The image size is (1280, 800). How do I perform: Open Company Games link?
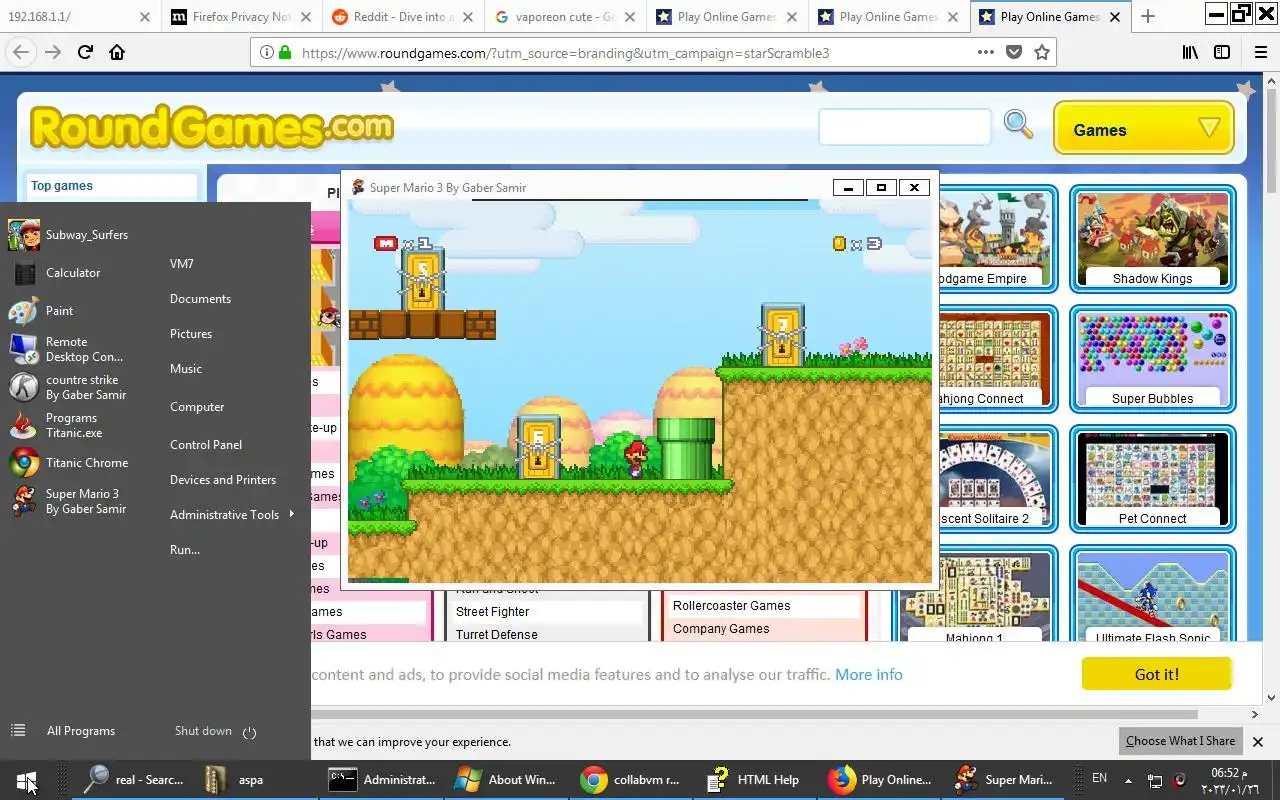tap(721, 629)
